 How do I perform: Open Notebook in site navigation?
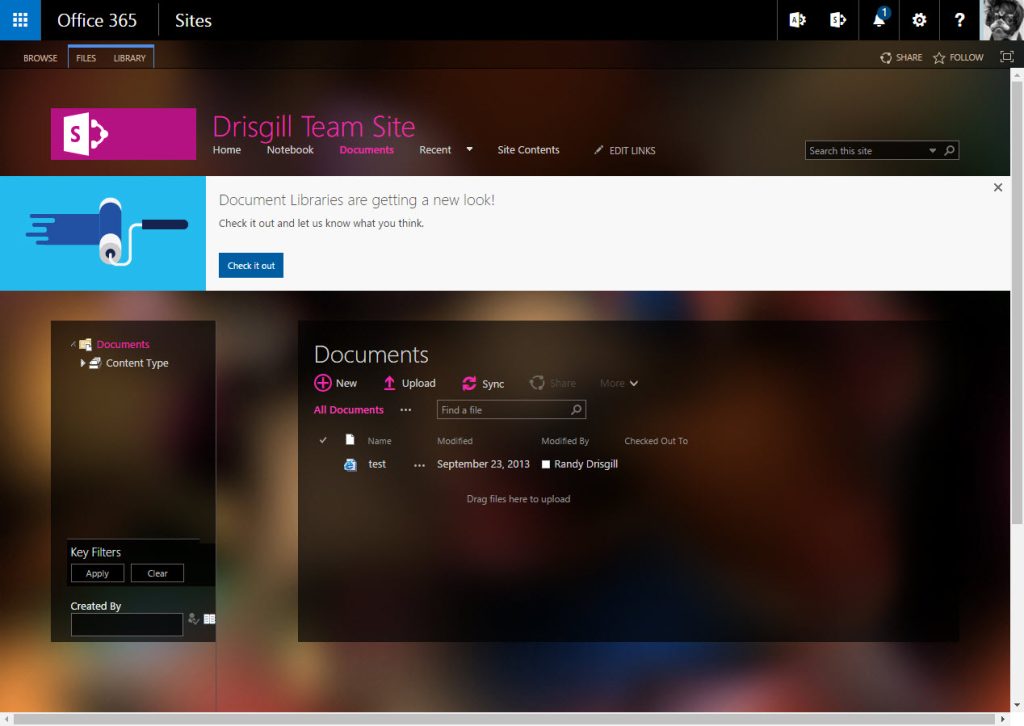point(290,150)
